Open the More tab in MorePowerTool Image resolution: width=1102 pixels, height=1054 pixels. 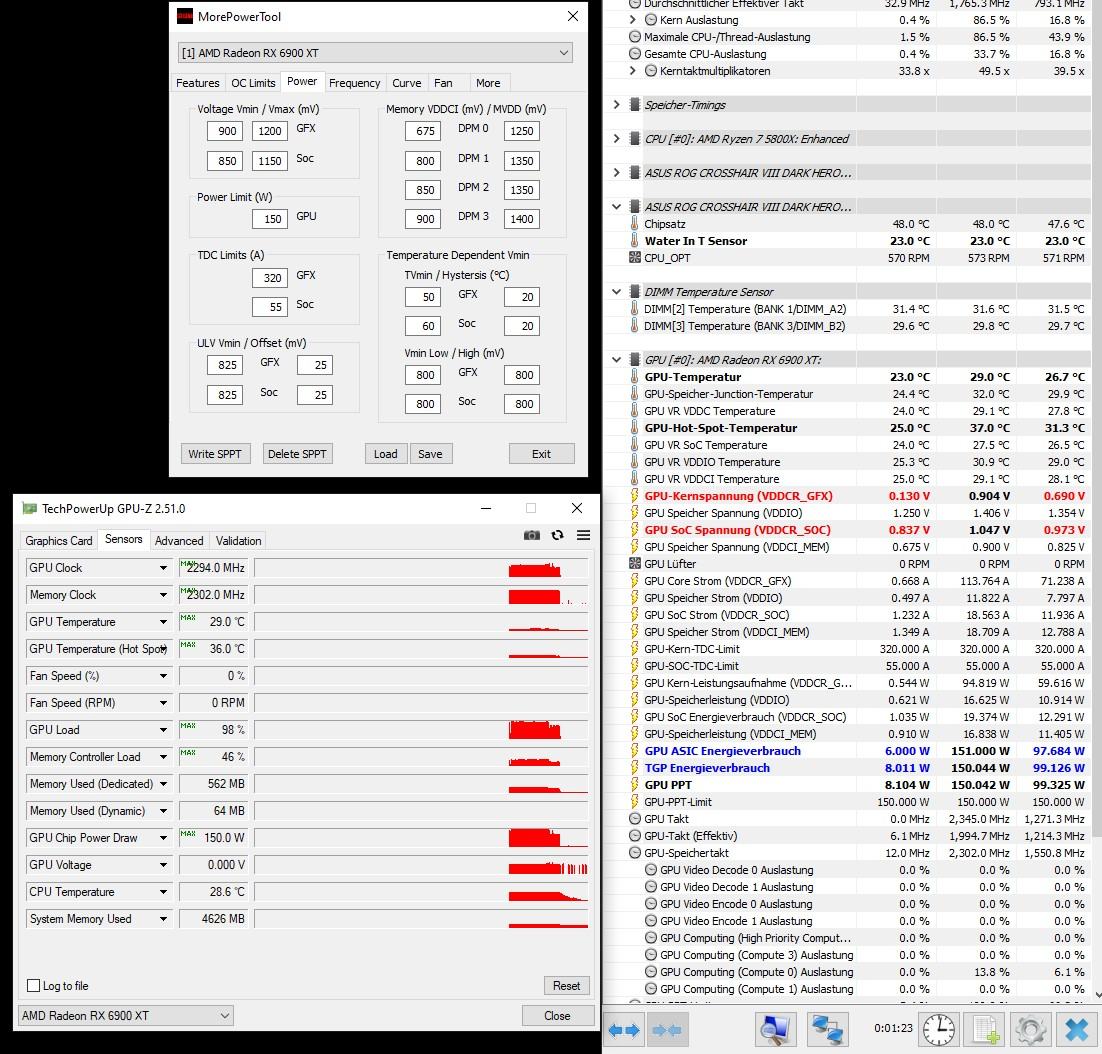tap(488, 83)
